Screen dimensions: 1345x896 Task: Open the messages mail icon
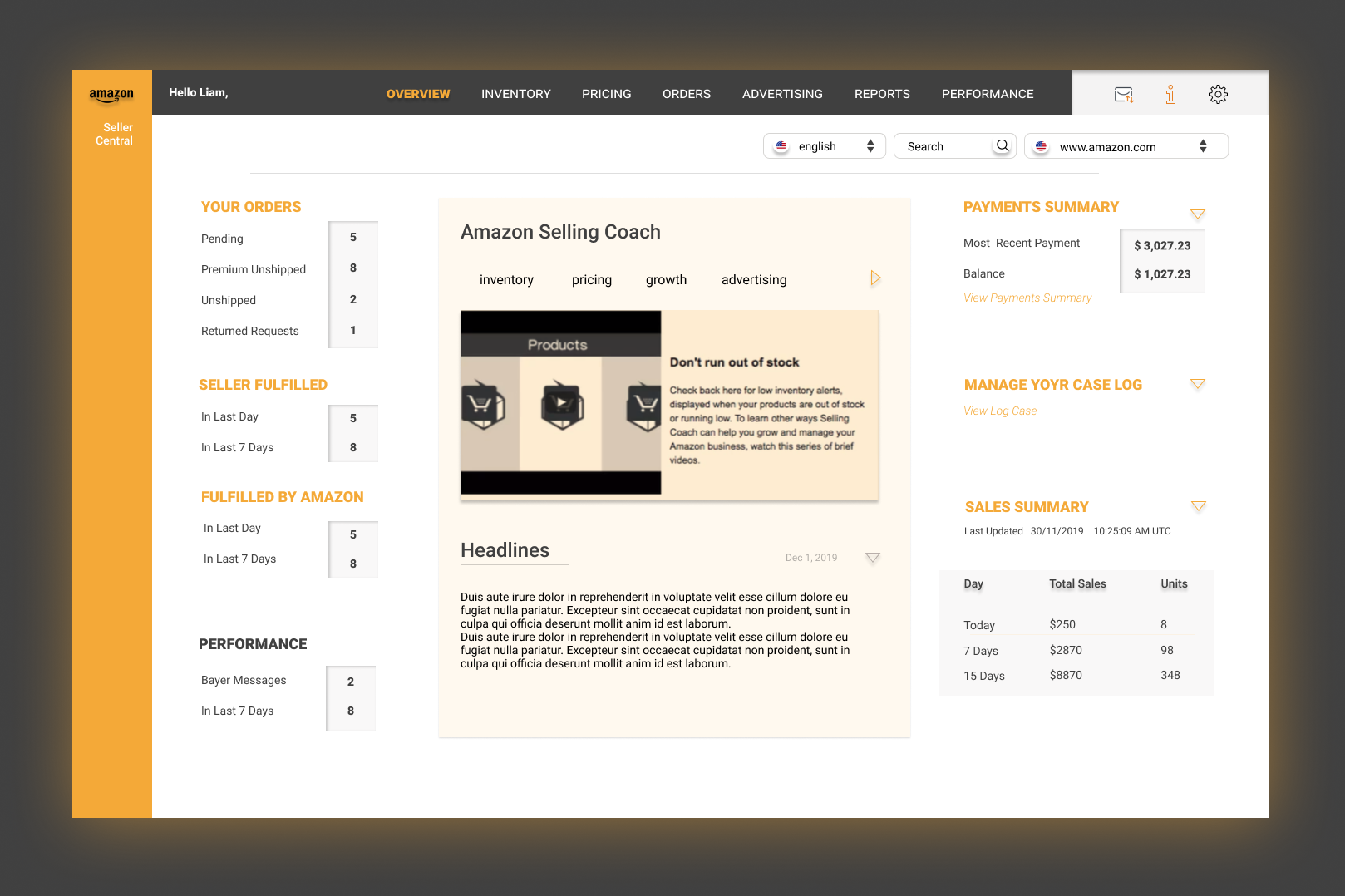[1124, 95]
